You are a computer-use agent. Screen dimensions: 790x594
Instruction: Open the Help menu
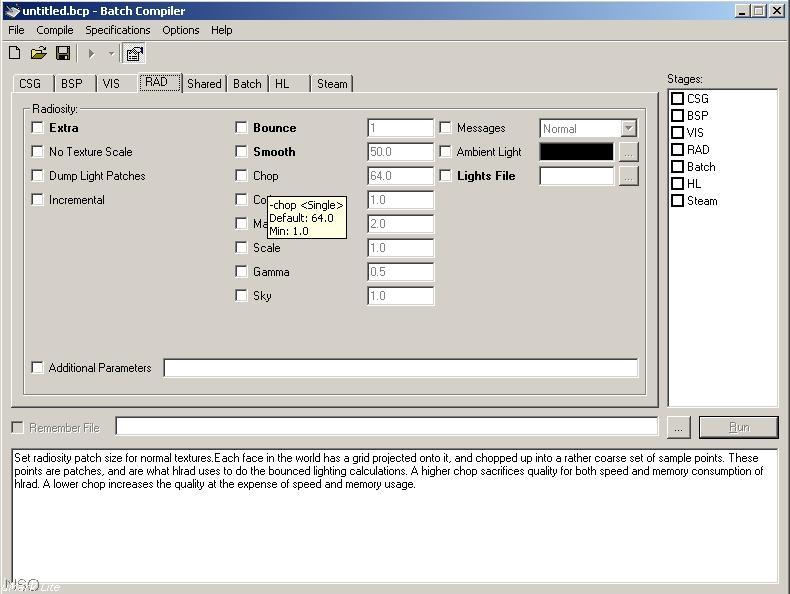pyautogui.click(x=222, y=30)
